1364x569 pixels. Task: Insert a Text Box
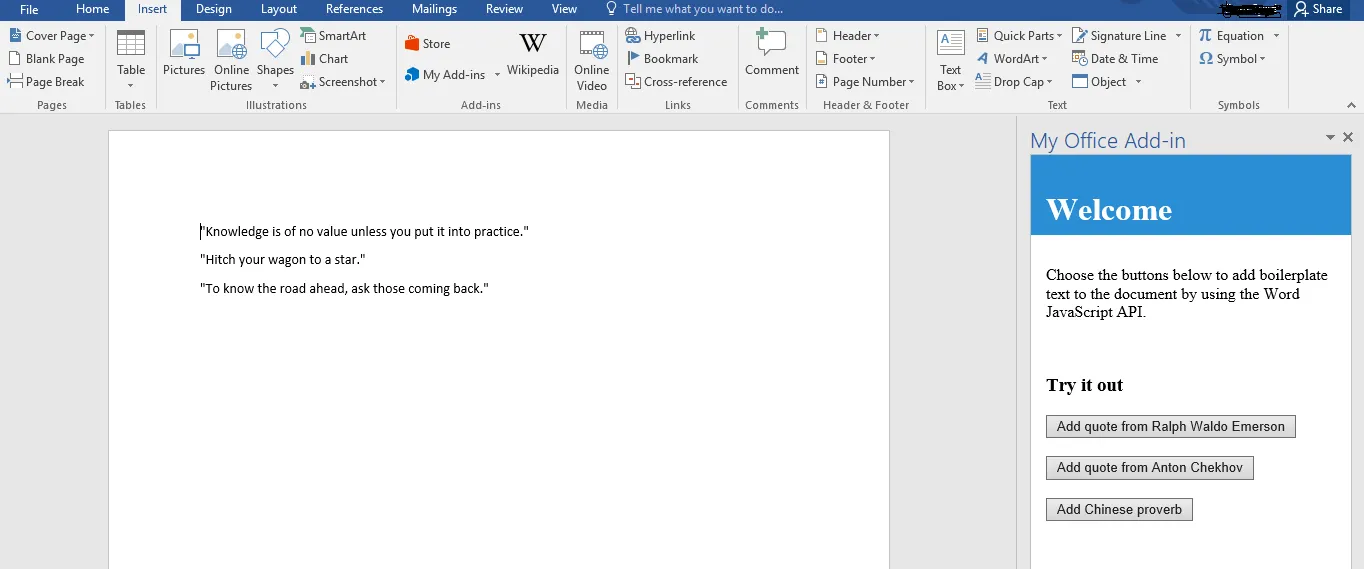click(x=950, y=60)
